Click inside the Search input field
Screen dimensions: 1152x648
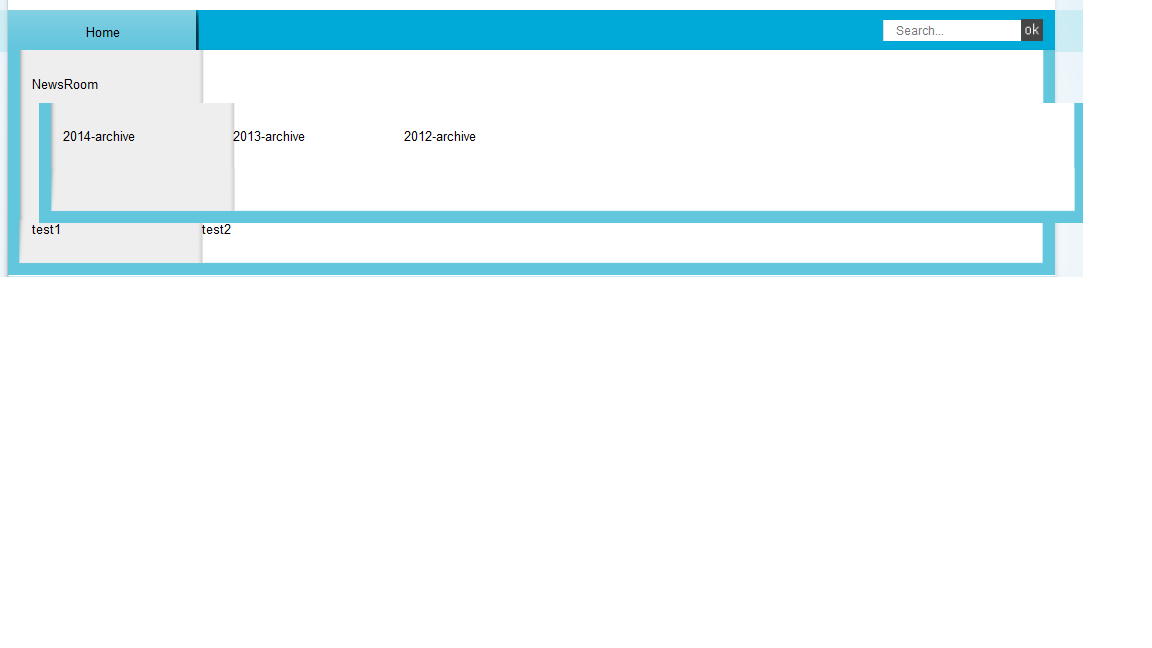[x=951, y=31]
